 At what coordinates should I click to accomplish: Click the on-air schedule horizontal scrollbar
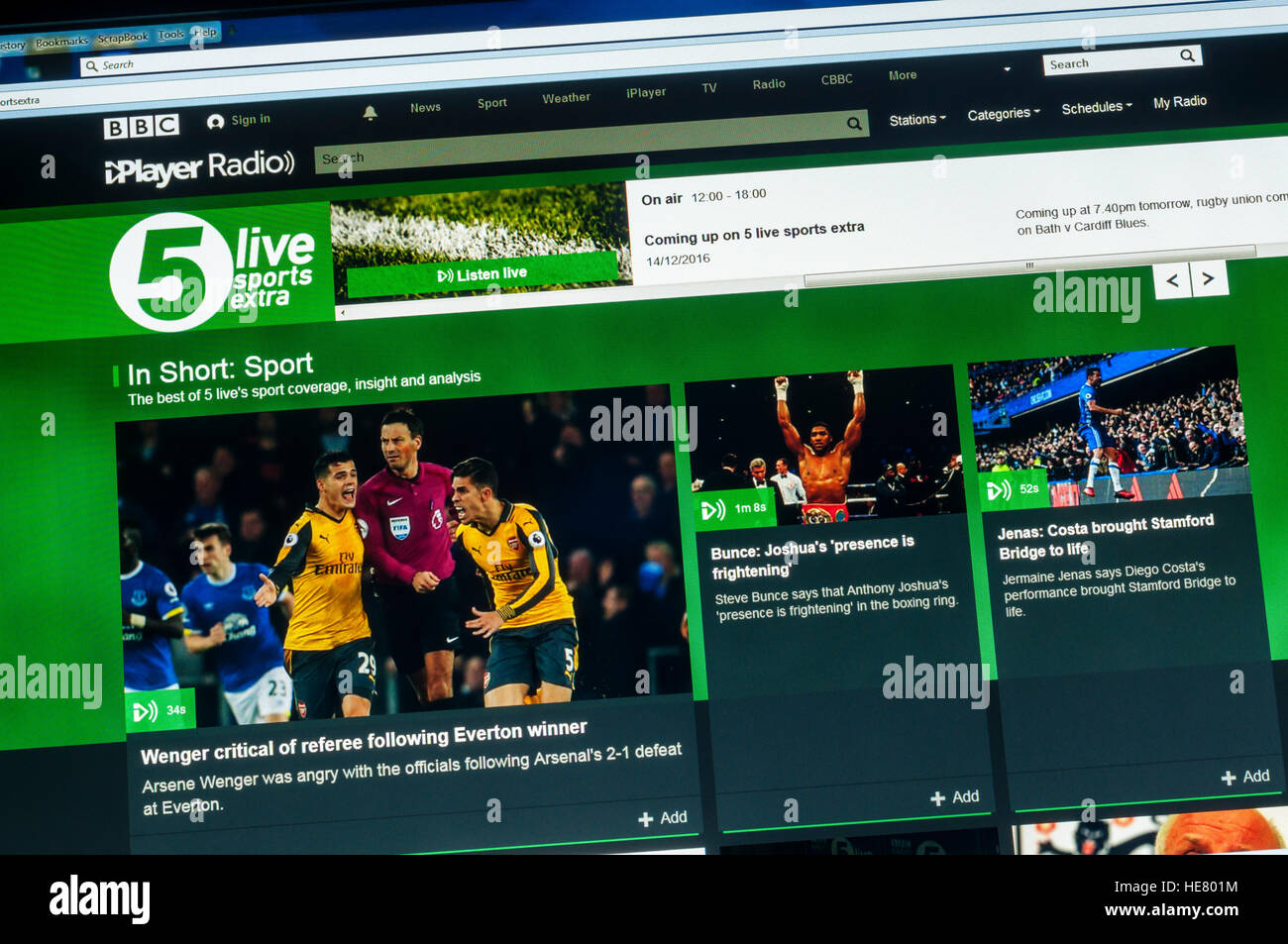tap(1030, 265)
